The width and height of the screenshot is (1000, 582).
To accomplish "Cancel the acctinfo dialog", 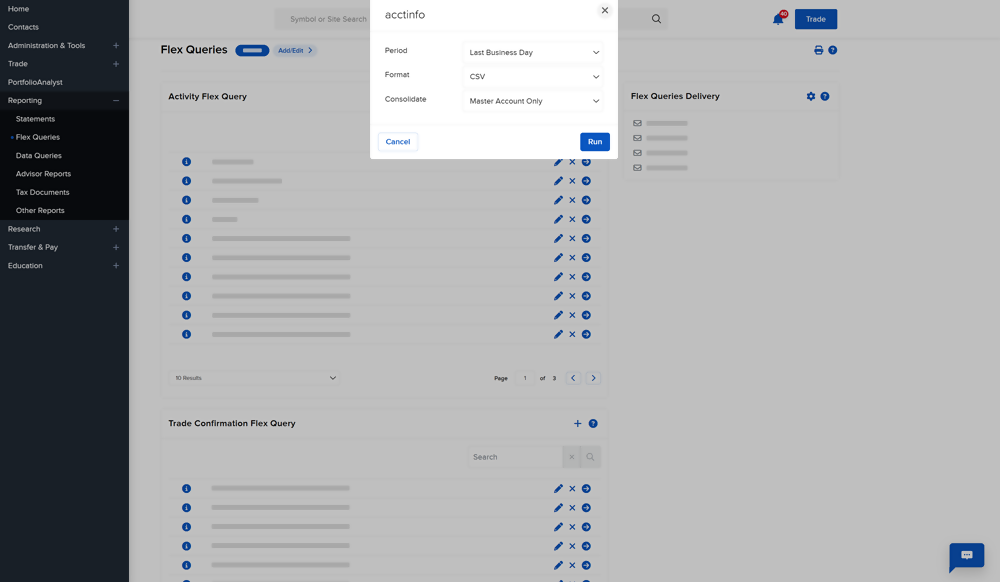I will click(397, 141).
